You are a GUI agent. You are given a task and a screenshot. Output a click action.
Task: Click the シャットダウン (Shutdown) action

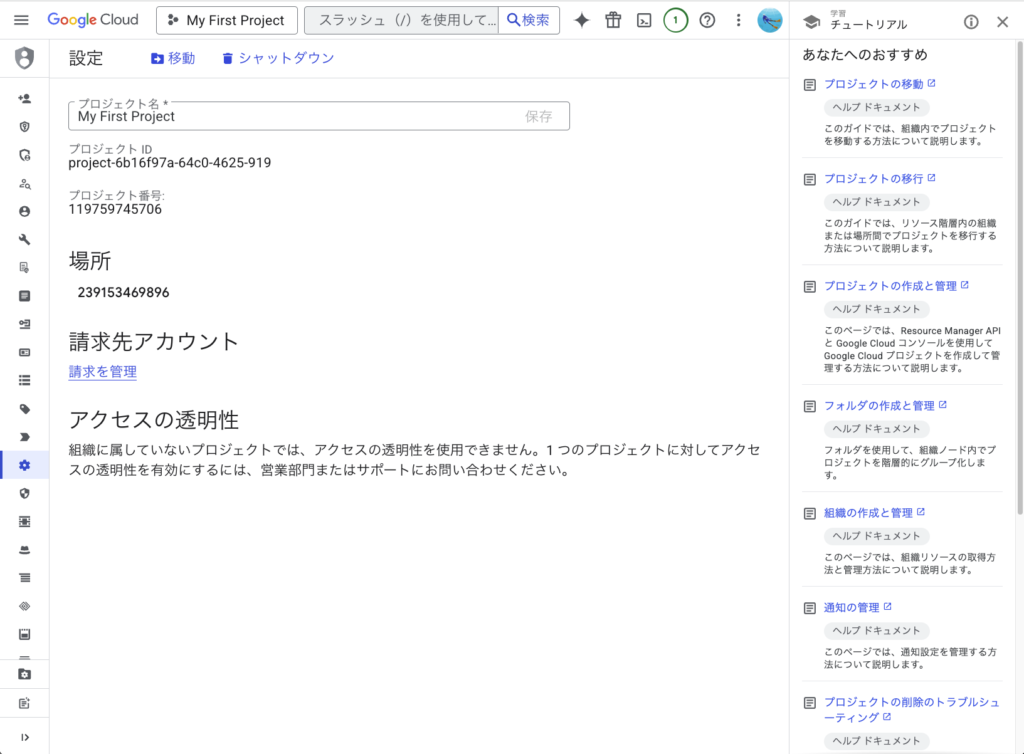tap(277, 58)
